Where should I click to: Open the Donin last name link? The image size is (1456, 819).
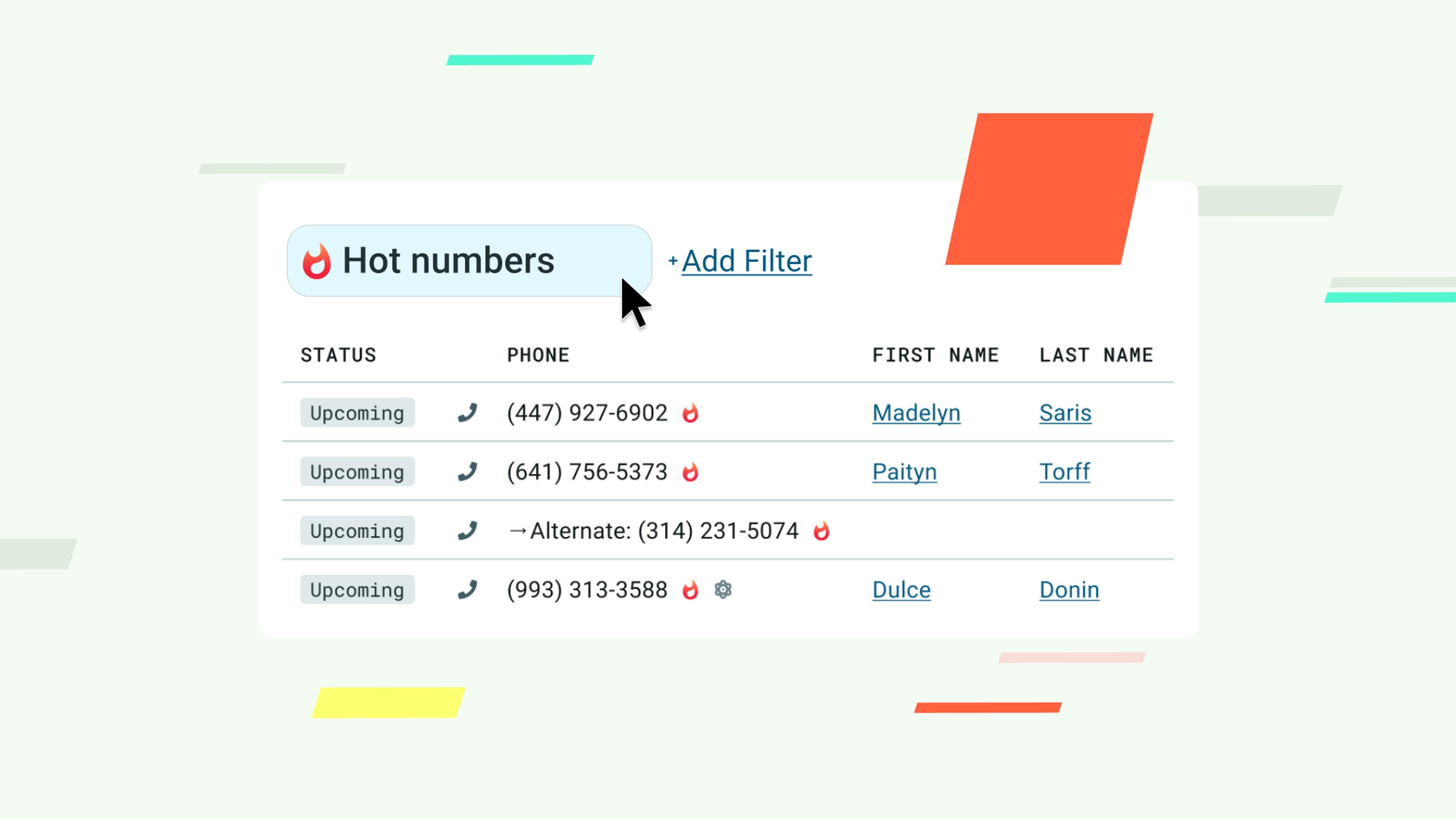1069,590
